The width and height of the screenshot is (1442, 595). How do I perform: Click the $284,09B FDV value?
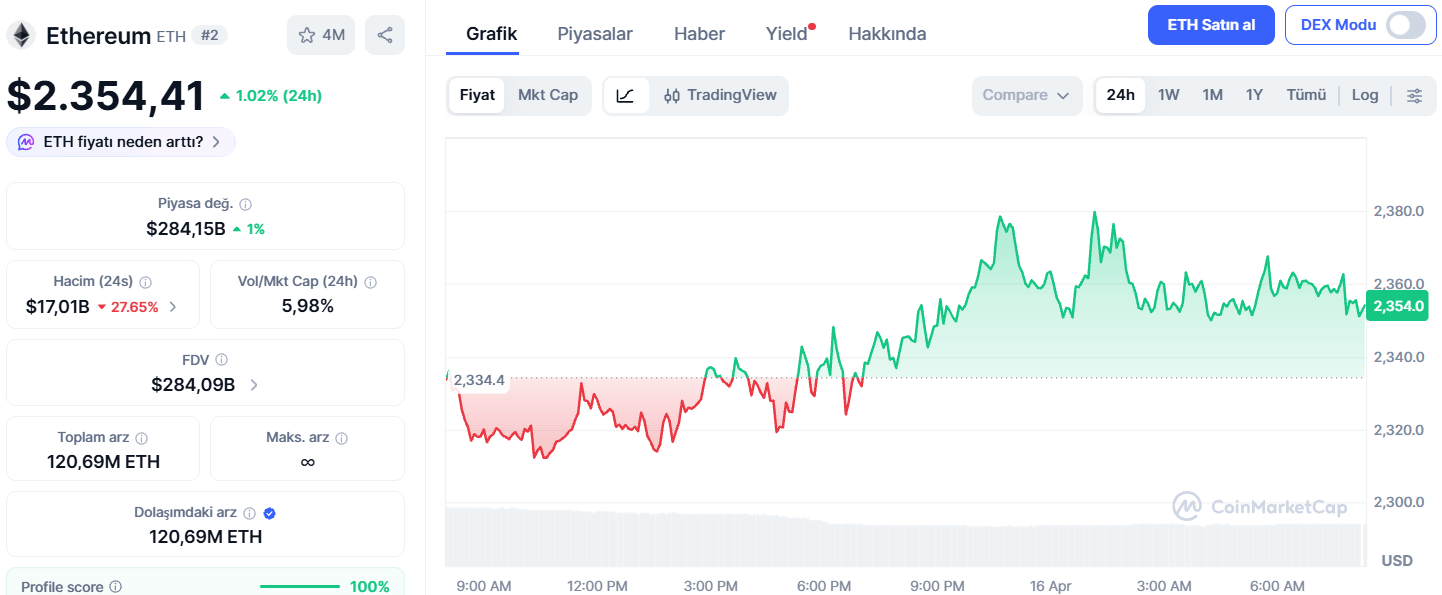coord(193,385)
